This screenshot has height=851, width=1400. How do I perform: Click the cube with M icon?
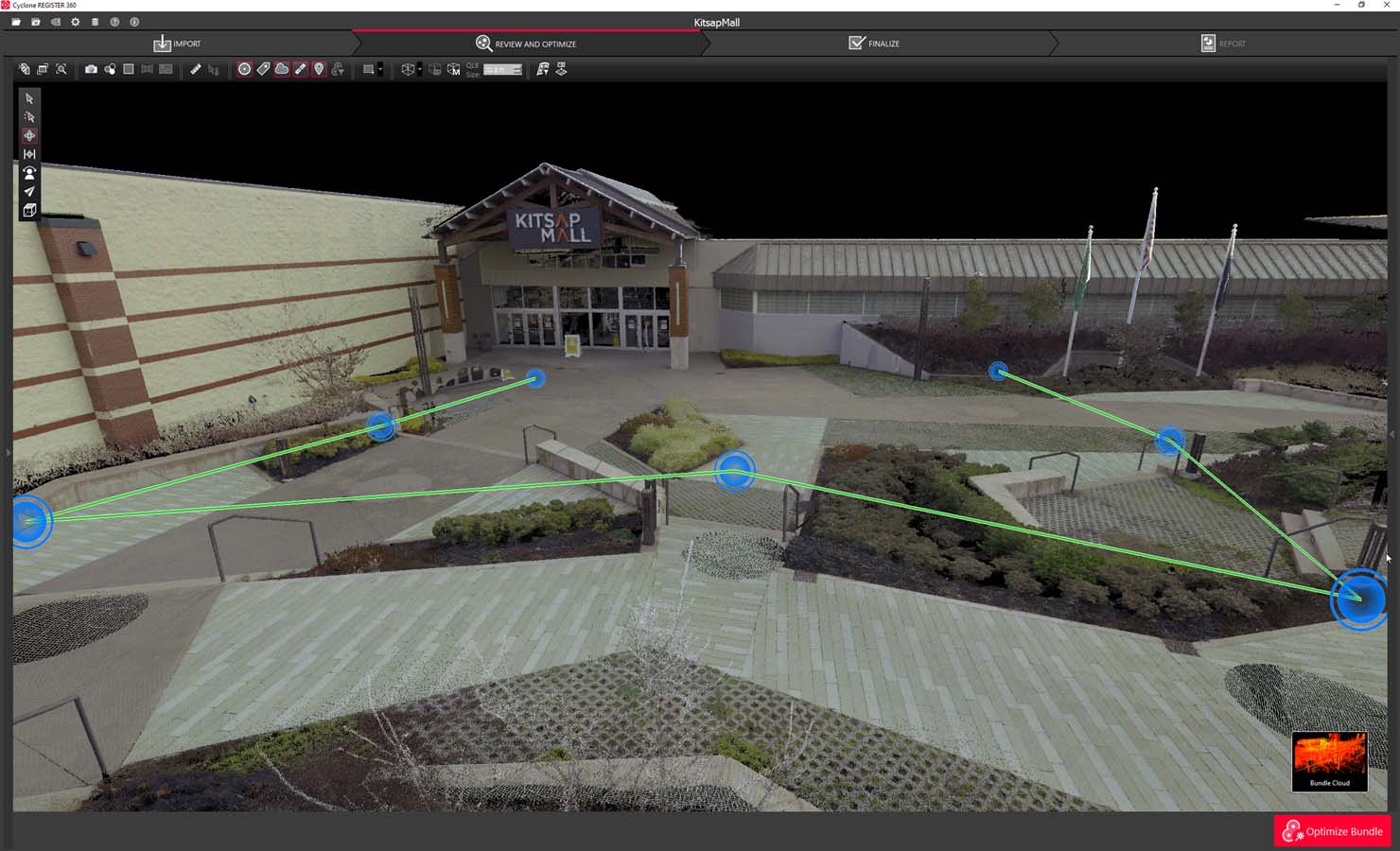point(454,69)
